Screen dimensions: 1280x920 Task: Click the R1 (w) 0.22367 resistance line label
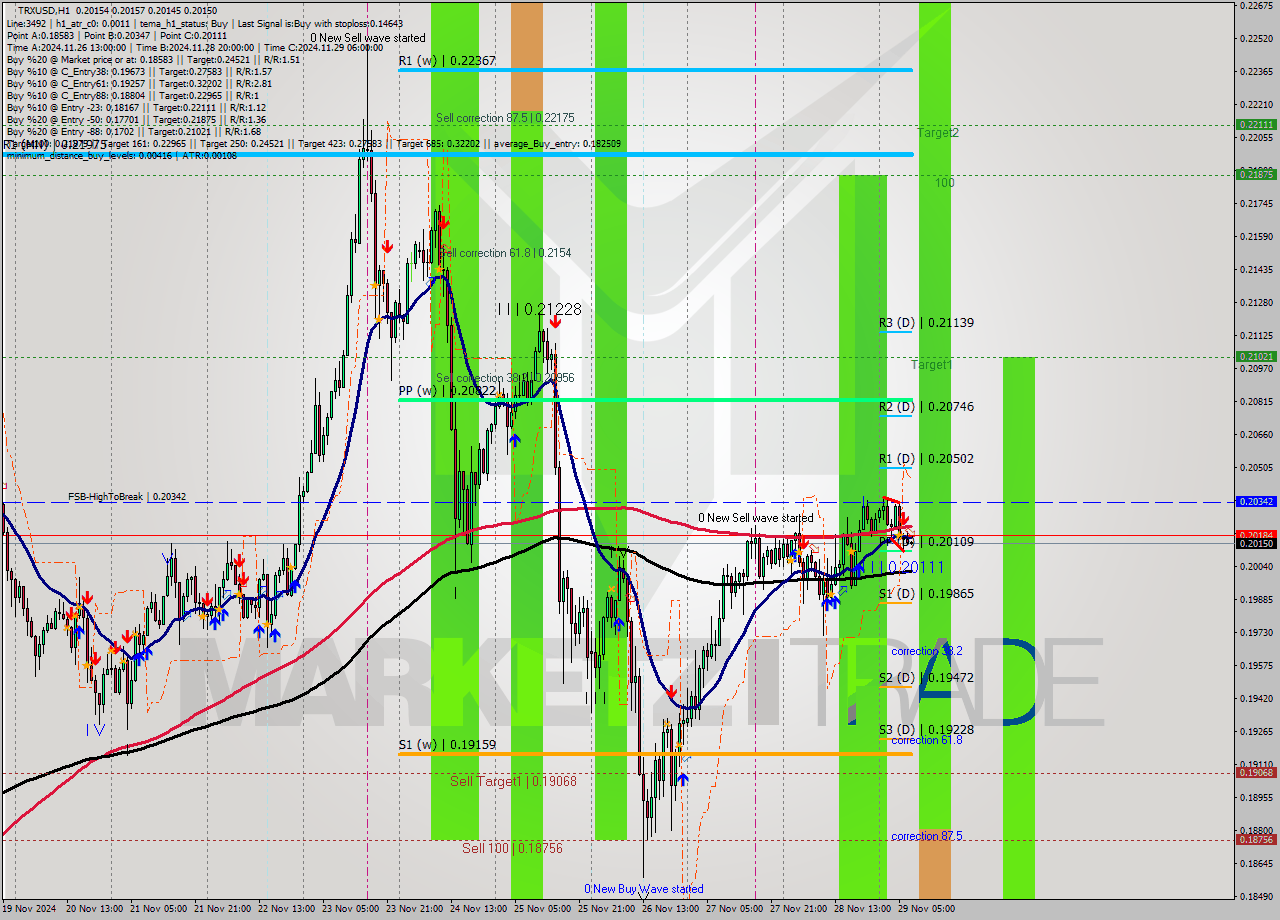(x=445, y=61)
